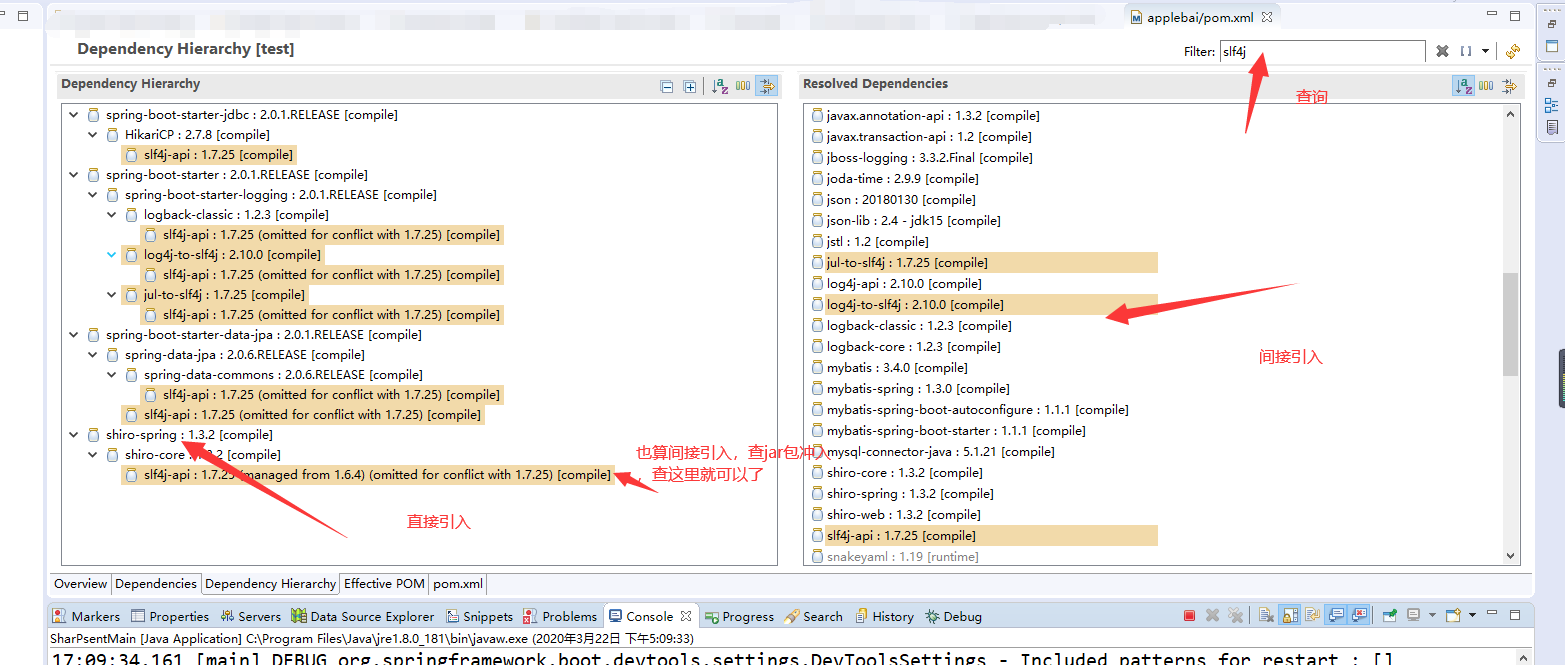Collapse spring-boot-starter-data-jpa node
The image size is (1565, 665).
[x=73, y=335]
